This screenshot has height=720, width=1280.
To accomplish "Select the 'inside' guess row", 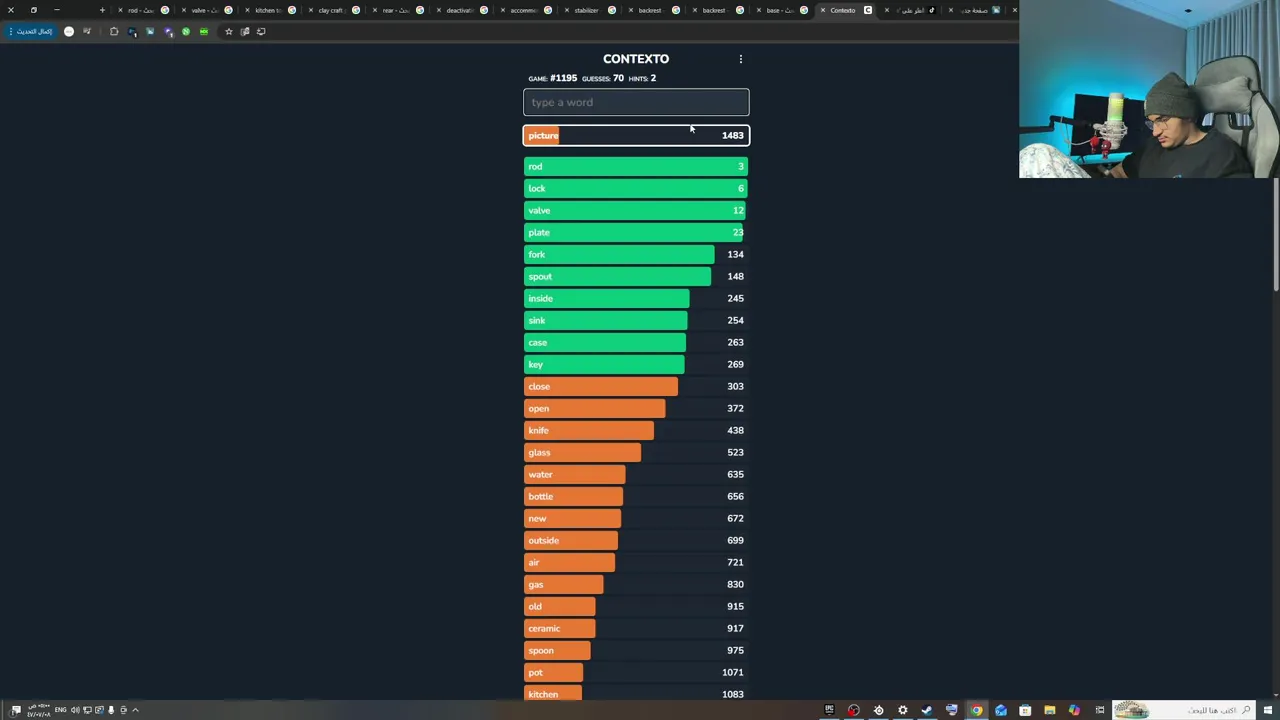I will coord(636,298).
